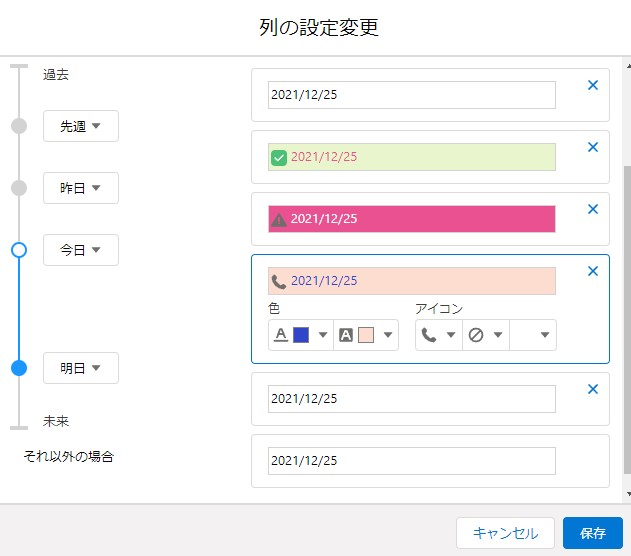This screenshot has height=556, width=631.
Task: Open the 先週 date range dropdown
Action: pyautogui.click(x=81, y=126)
